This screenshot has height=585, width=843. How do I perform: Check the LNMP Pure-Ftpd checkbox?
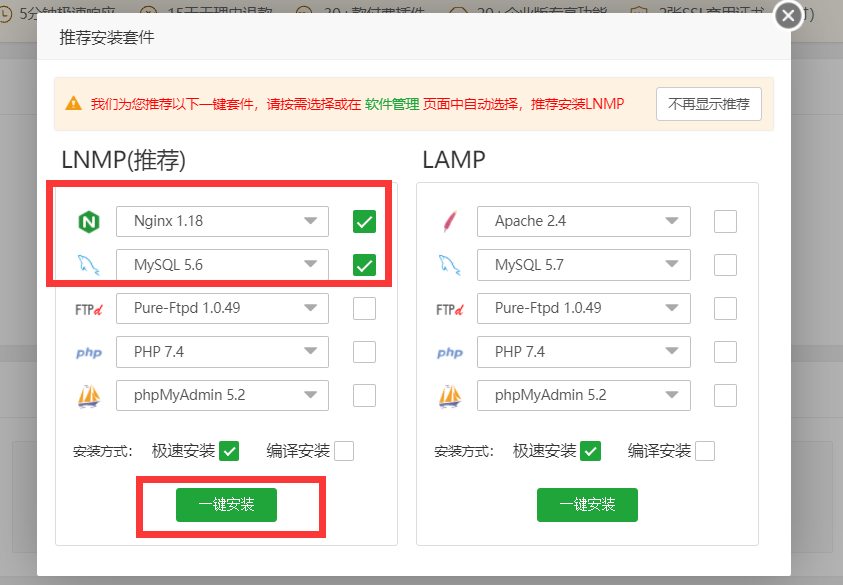[x=365, y=309]
